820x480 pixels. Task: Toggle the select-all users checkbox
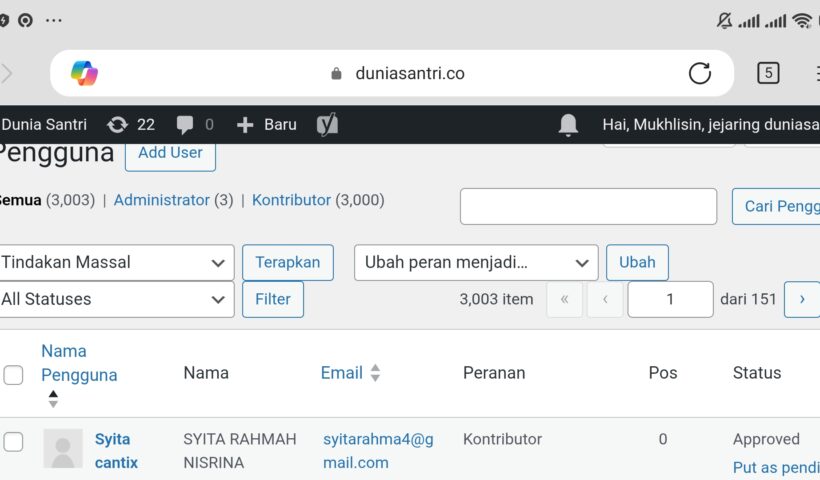(13, 375)
